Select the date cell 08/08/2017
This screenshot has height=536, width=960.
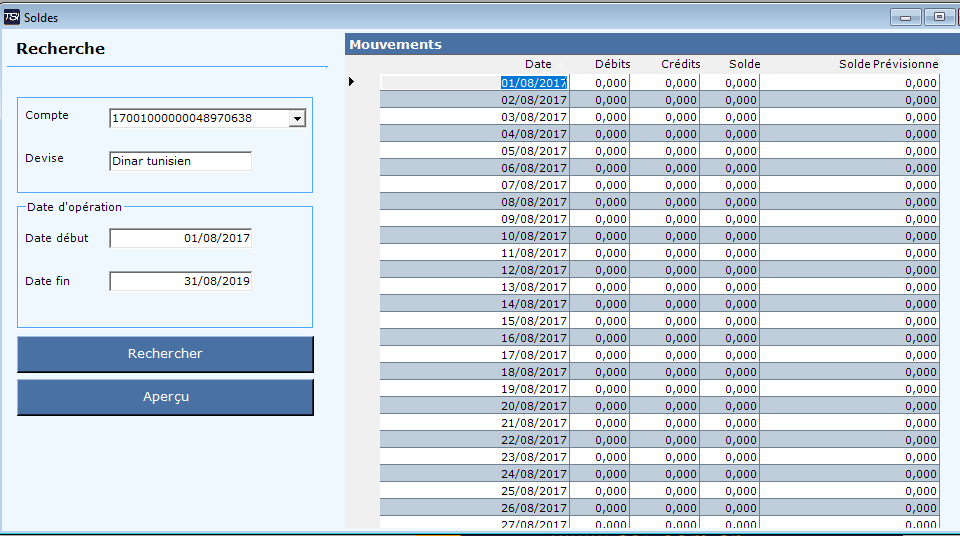(474, 202)
